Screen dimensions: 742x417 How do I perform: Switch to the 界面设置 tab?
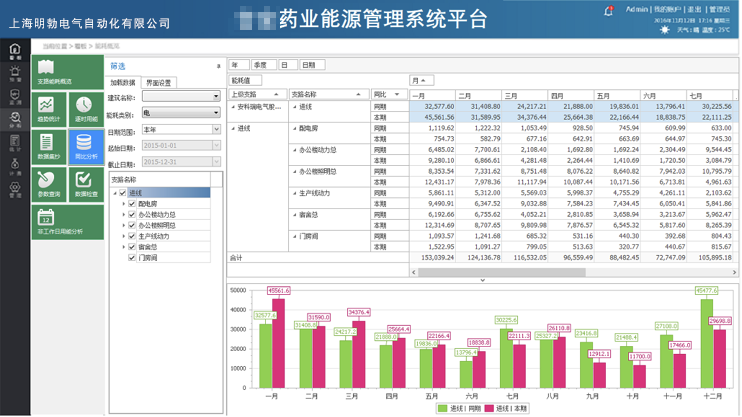(158, 83)
